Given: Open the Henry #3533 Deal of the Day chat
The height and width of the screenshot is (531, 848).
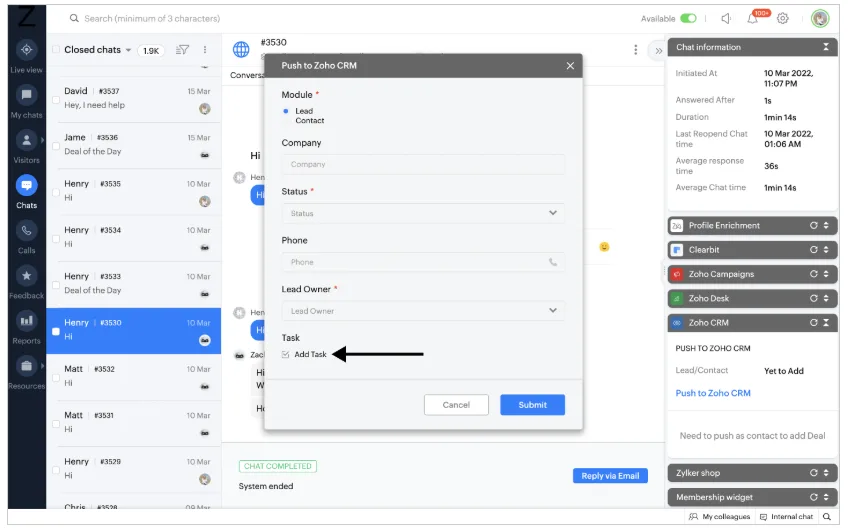Looking at the screenshot, I should click(134, 284).
